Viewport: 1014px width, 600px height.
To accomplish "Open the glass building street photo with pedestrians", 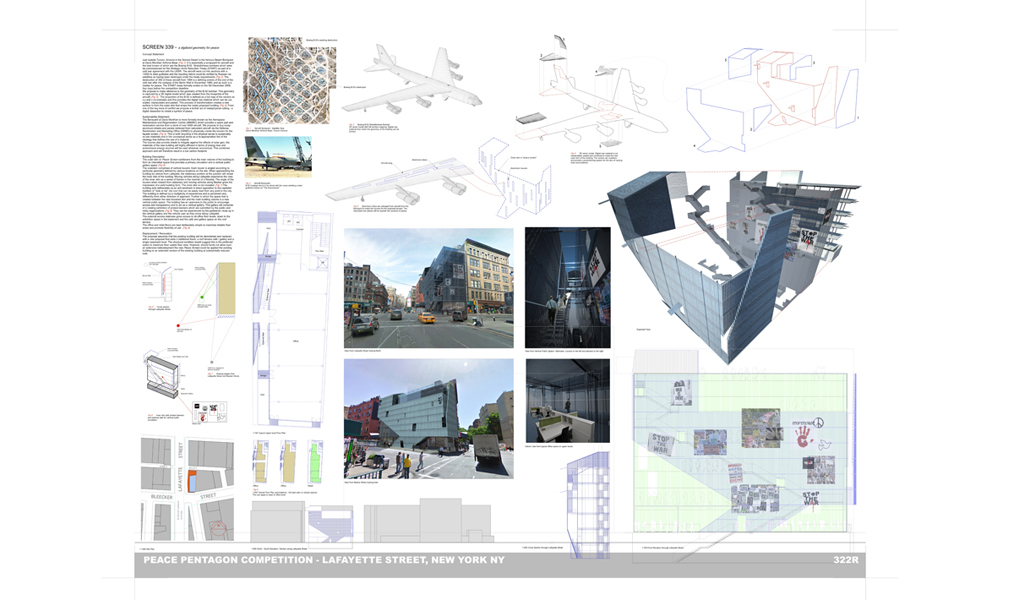I will coord(428,419).
